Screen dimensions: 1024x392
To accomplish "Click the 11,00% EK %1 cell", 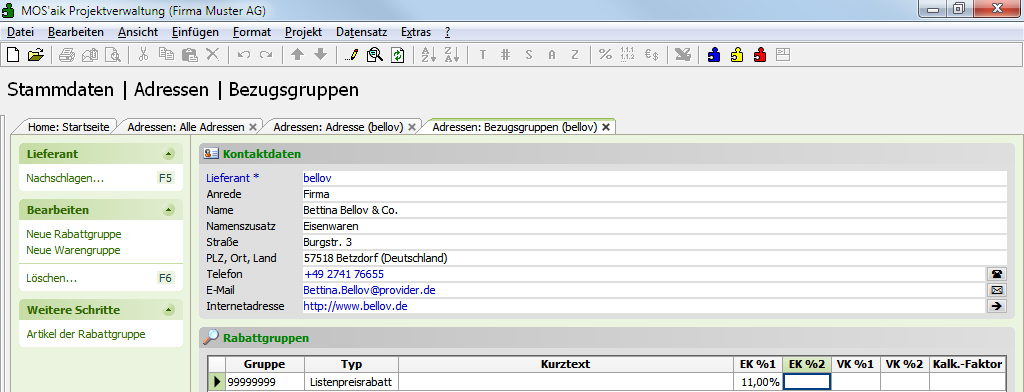I will pyautogui.click(x=758, y=382).
